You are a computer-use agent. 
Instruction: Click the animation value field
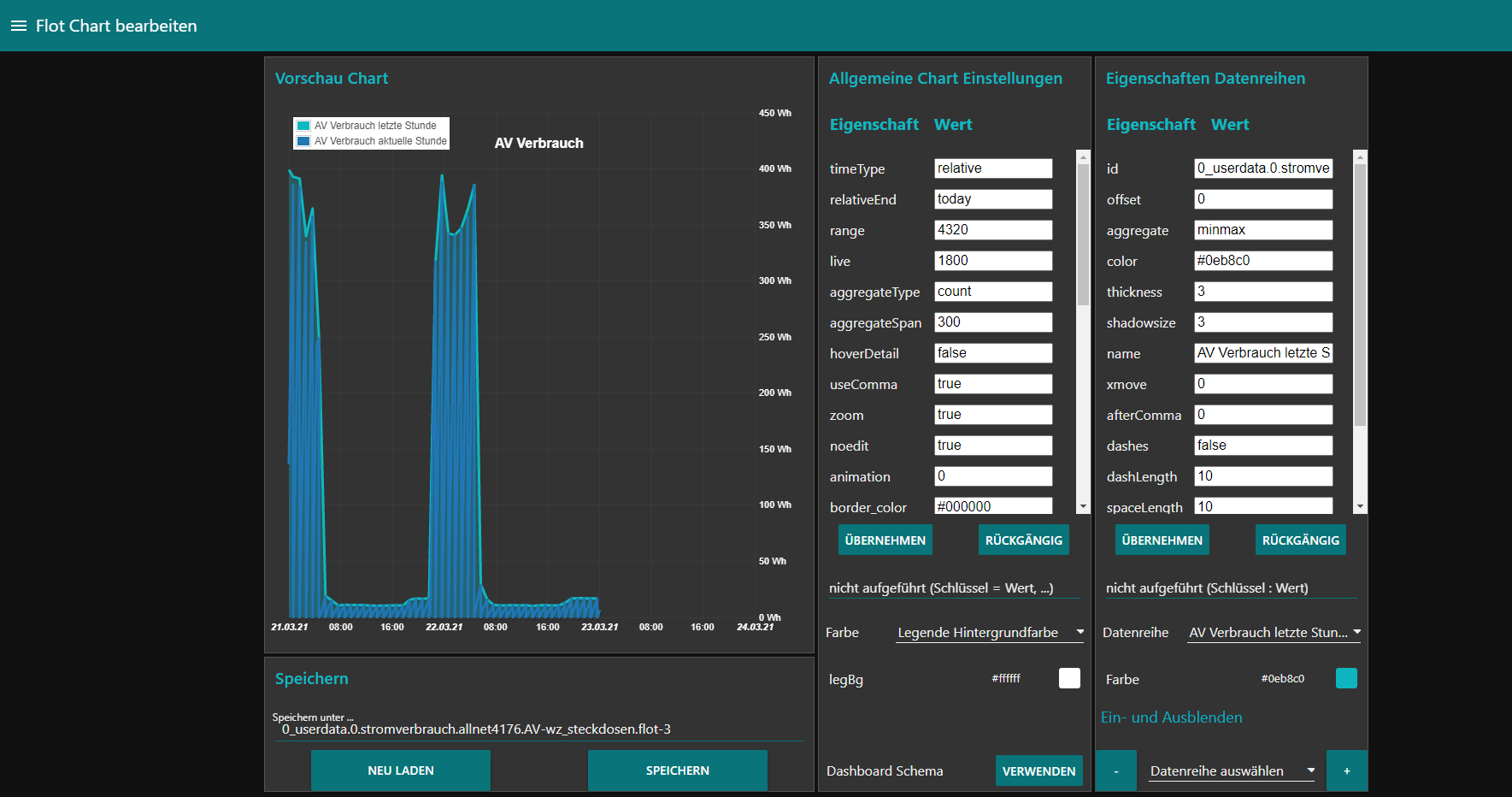coord(993,476)
